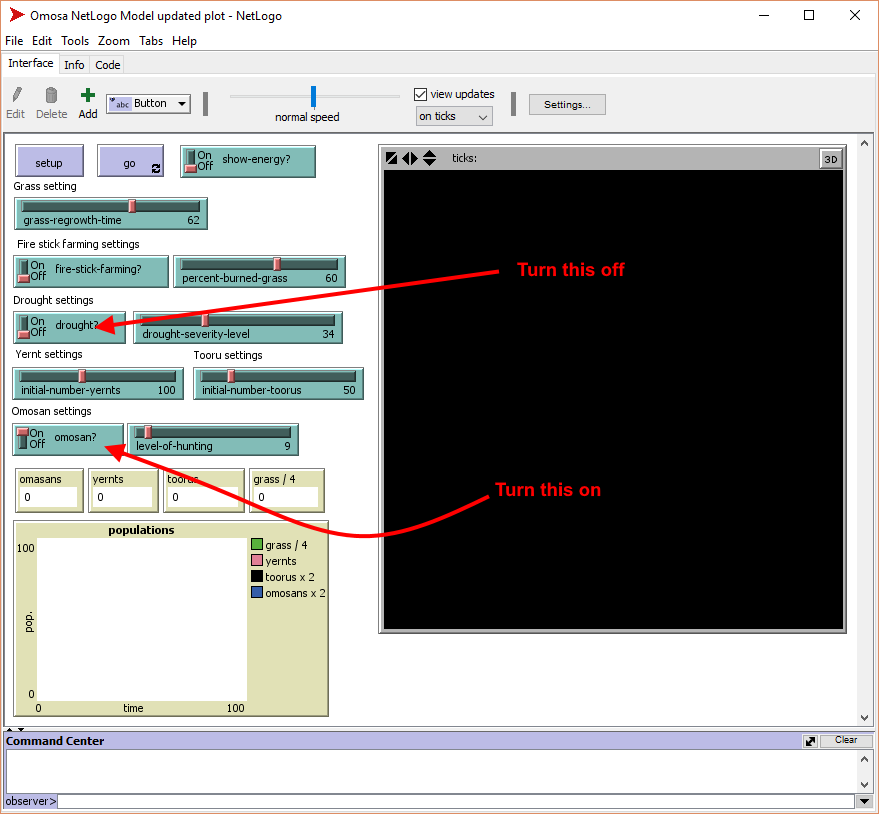Open the observer command history dropdown
The image size is (879, 814).
point(864,801)
